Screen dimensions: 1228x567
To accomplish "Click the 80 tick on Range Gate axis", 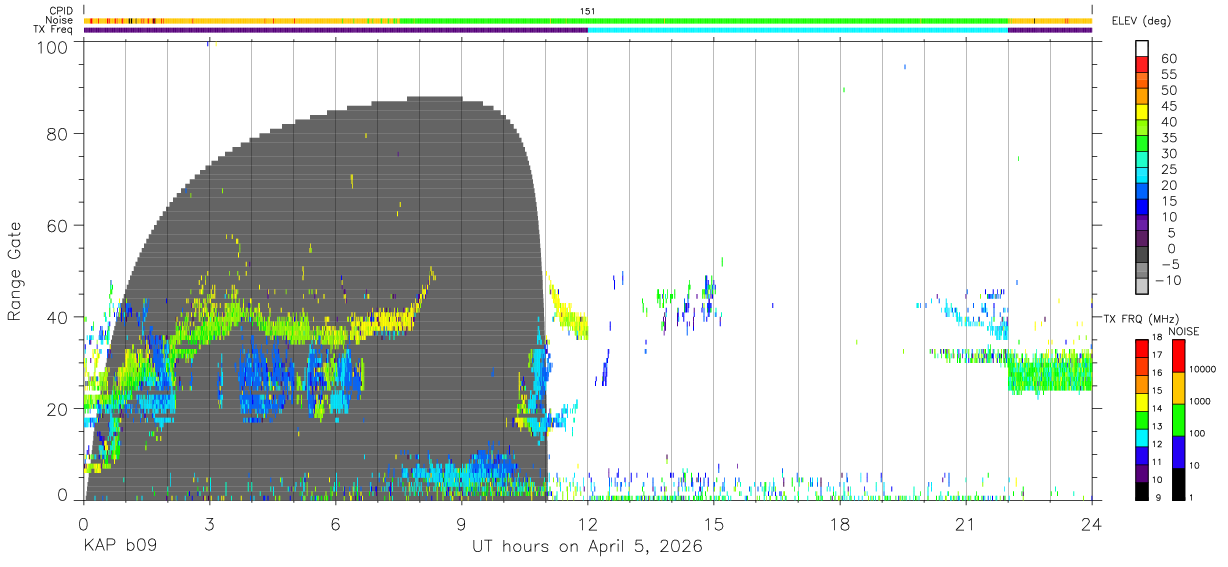I will pos(59,133).
